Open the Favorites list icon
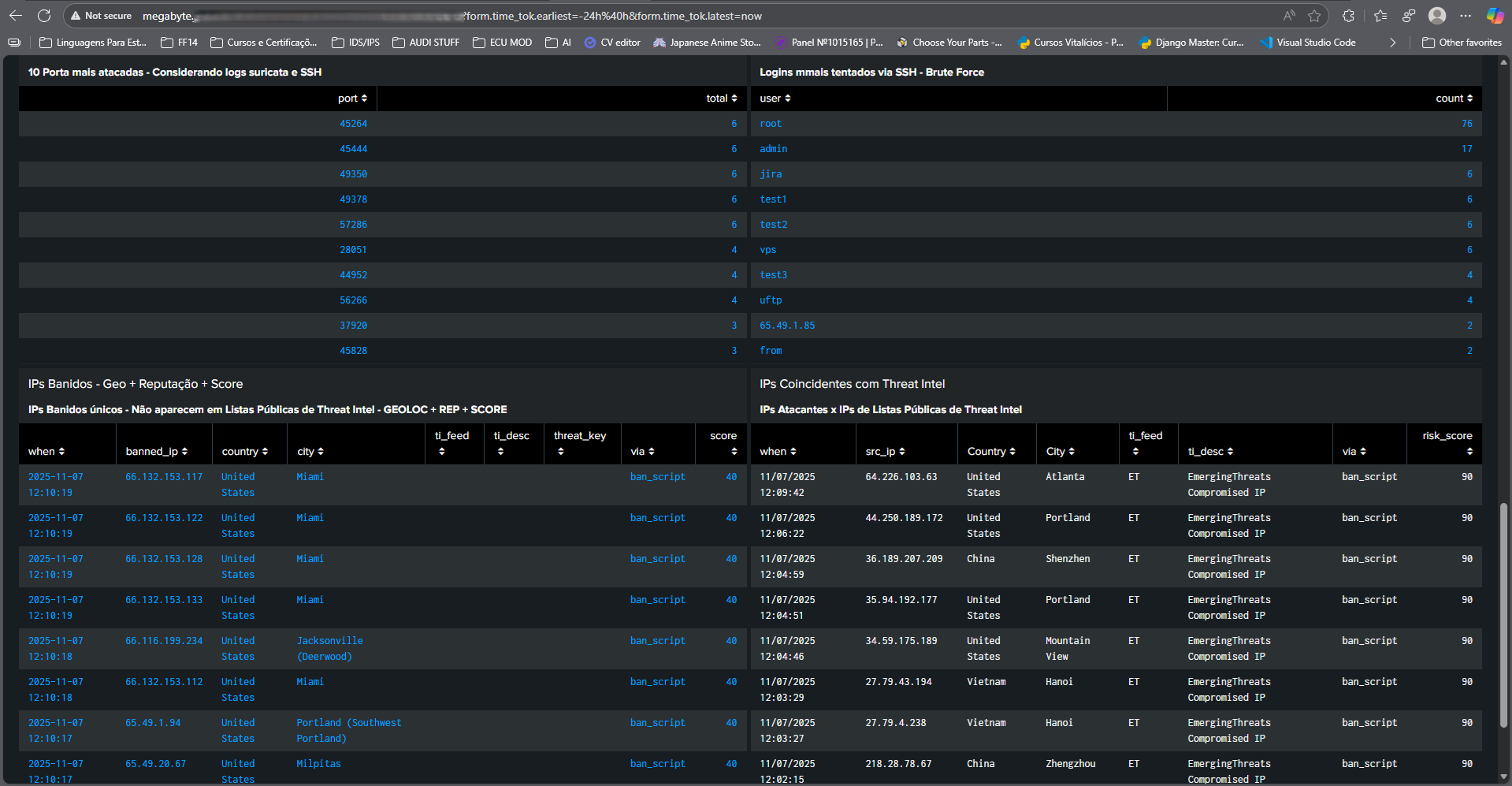Screen dimensions: 1512x786 (x=1380, y=16)
